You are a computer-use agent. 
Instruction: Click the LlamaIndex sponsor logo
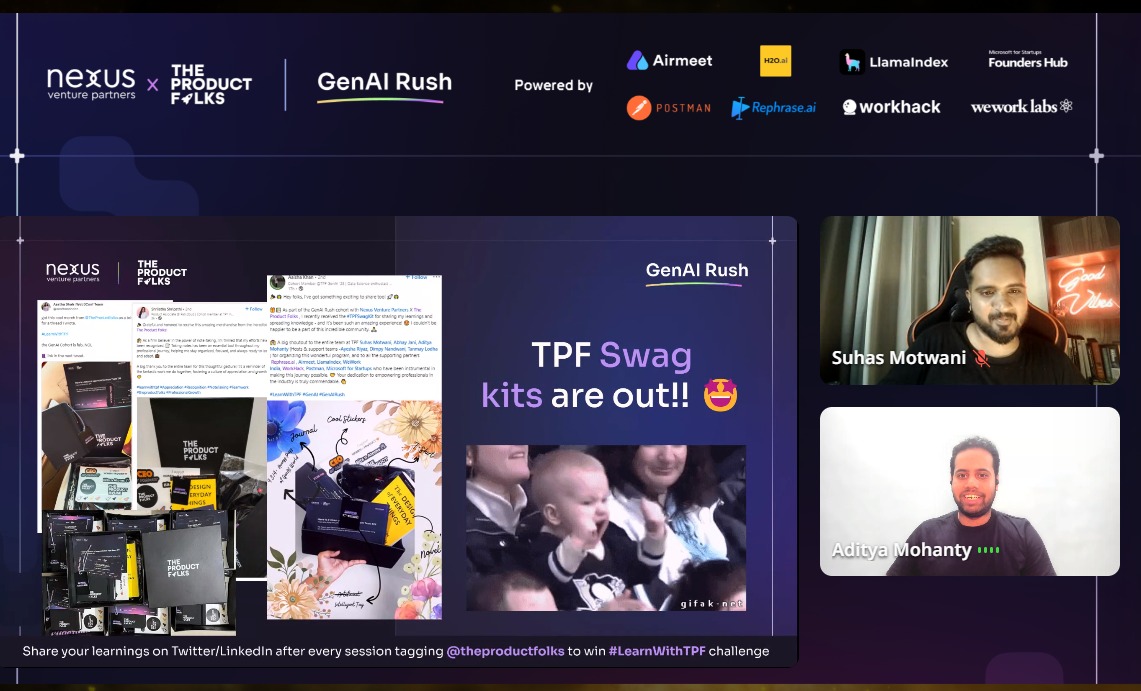pos(894,62)
